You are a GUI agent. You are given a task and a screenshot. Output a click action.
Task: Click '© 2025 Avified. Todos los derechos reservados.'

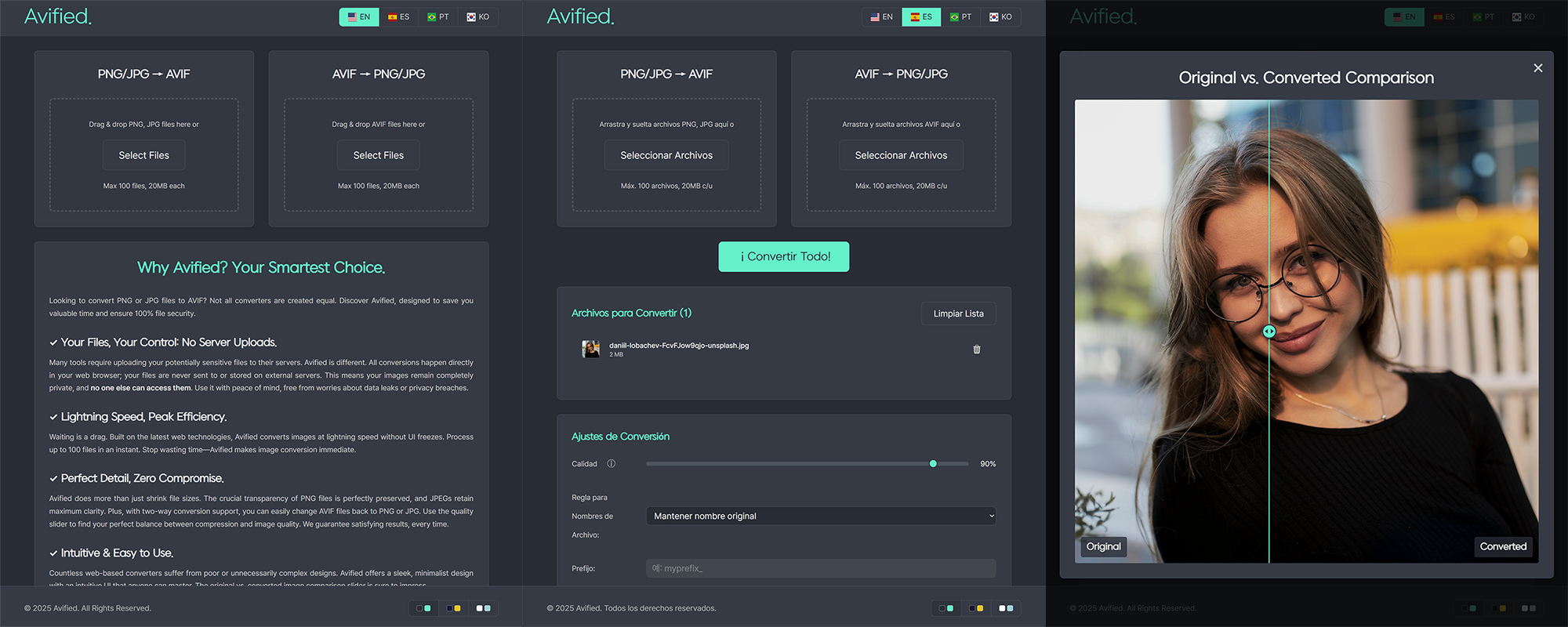click(x=631, y=608)
